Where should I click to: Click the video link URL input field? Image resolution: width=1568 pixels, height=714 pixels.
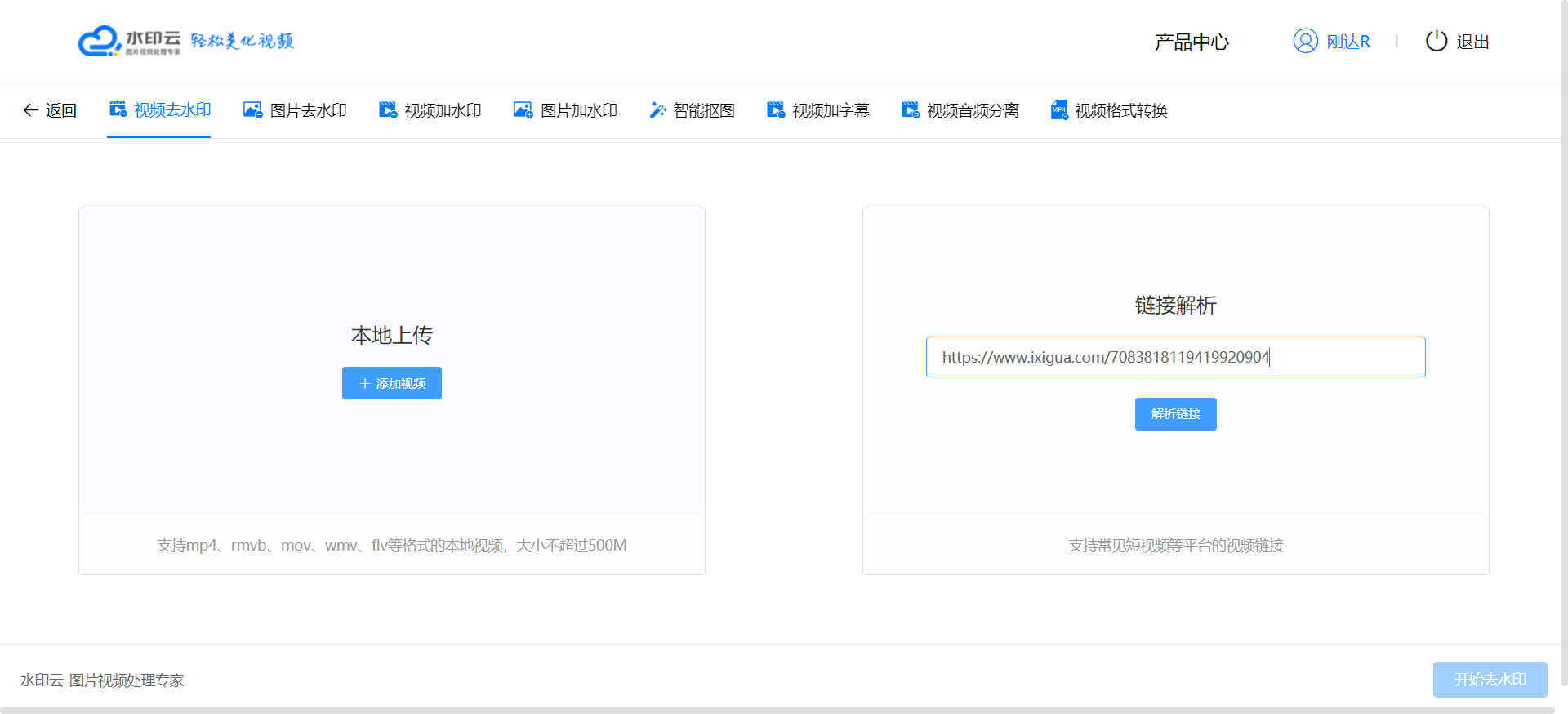point(1175,357)
